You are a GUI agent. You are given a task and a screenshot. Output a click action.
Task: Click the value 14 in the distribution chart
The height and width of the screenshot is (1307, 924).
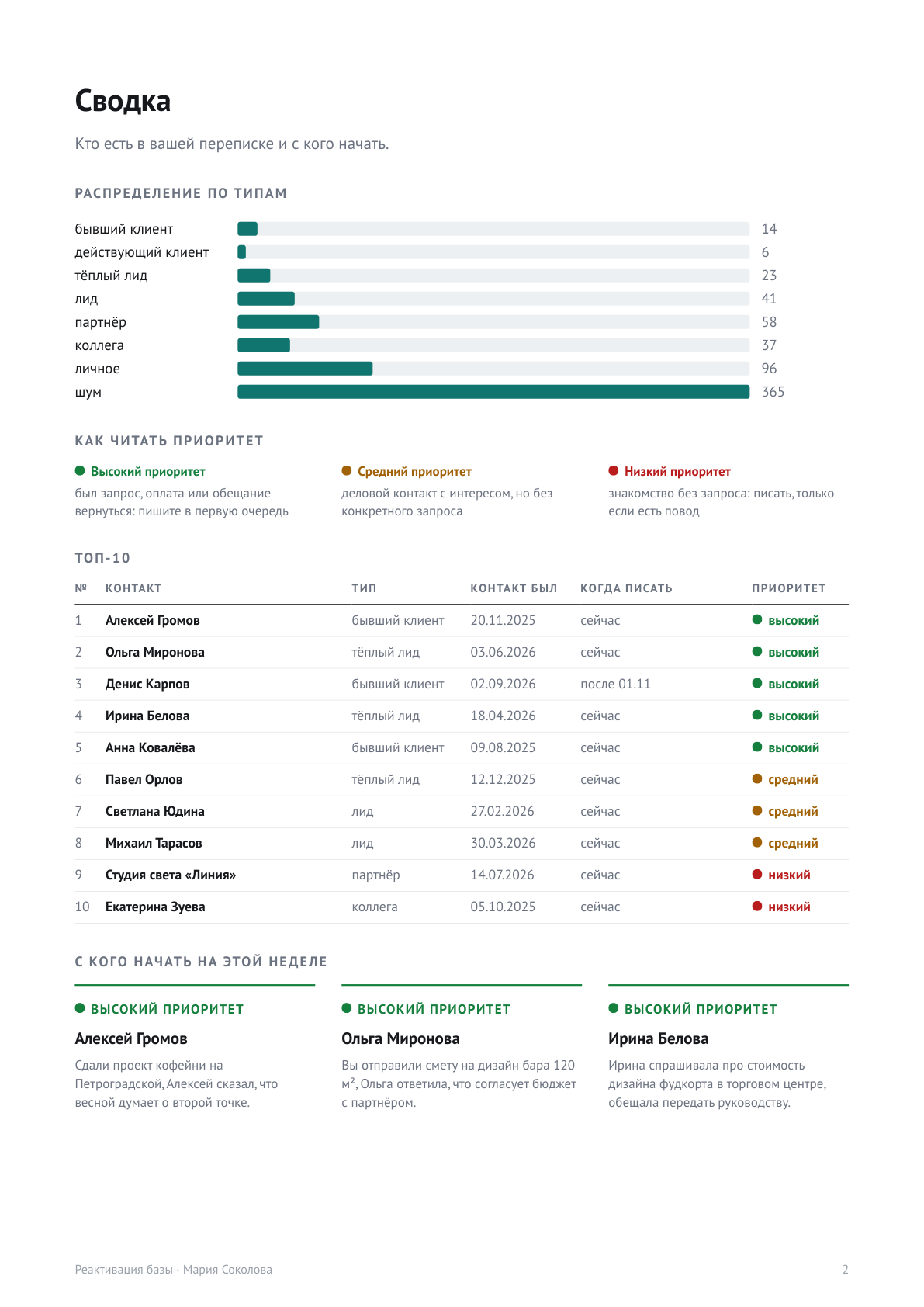[769, 229]
